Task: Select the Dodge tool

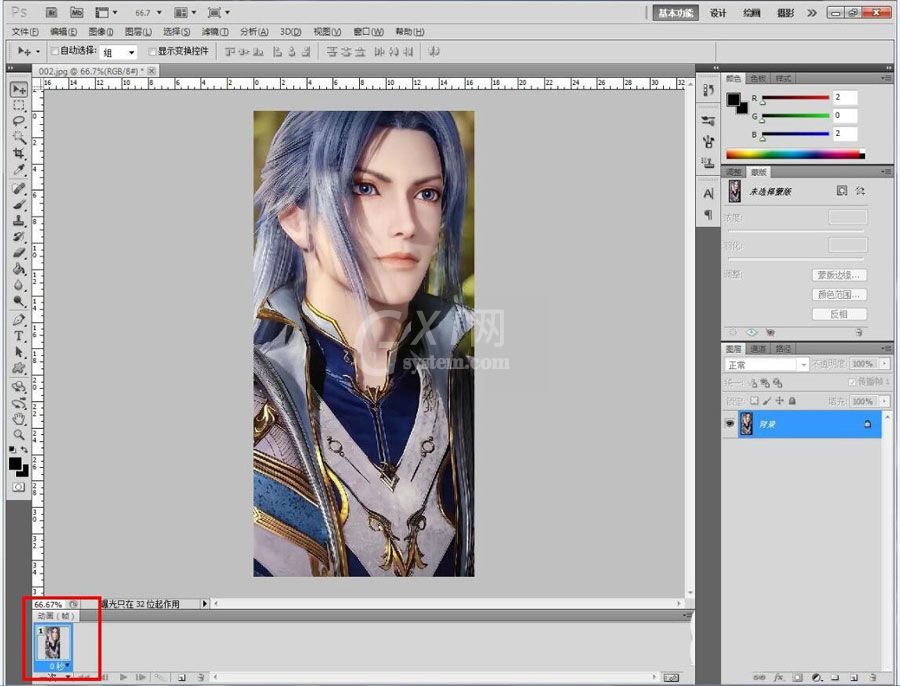Action: click(x=19, y=301)
